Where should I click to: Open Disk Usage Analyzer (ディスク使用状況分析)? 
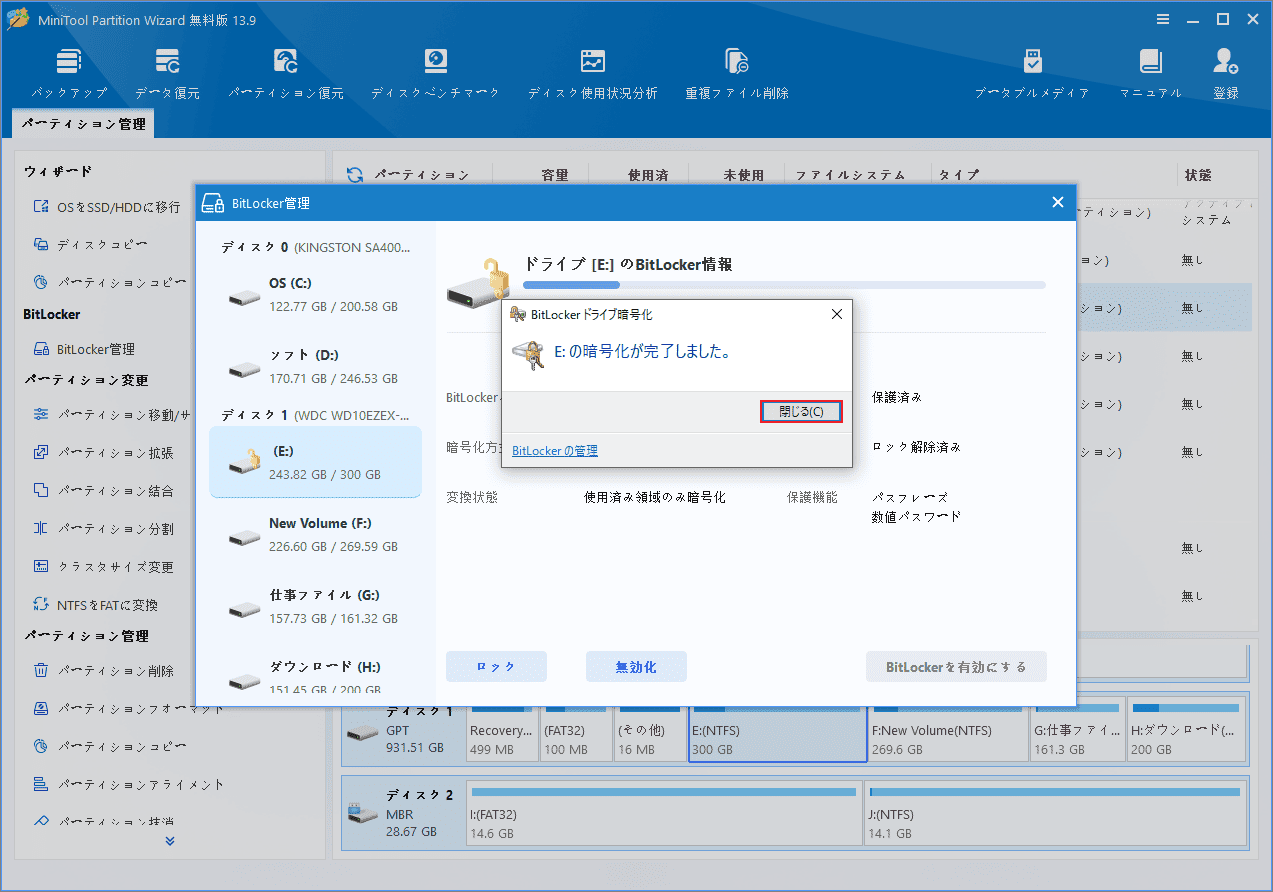click(593, 74)
